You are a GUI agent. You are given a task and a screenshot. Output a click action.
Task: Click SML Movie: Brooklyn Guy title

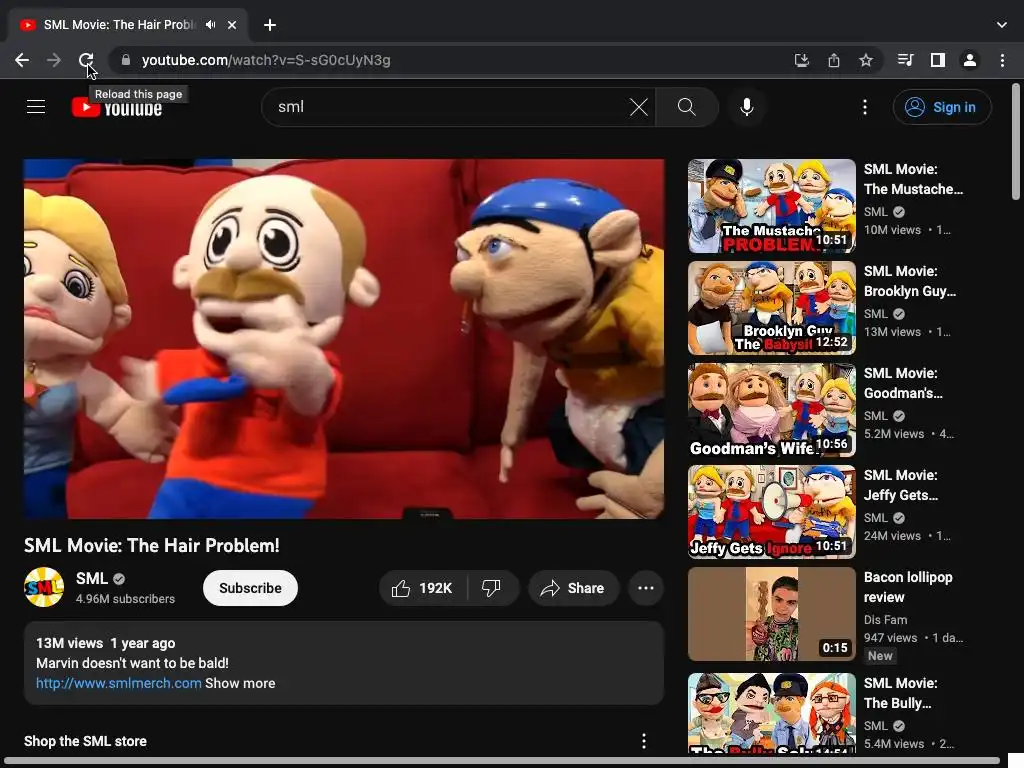(910, 281)
